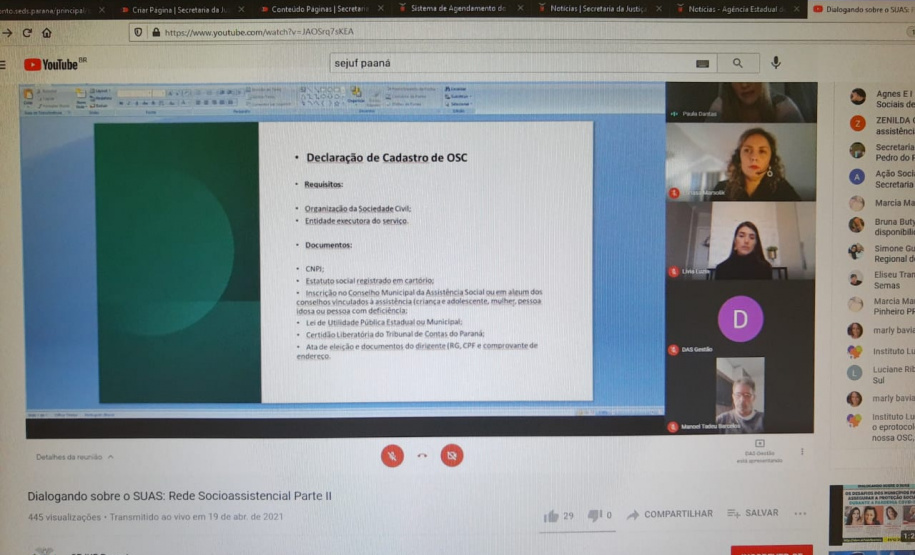This screenshot has width=915, height=555.
Task: Click the browser address bar URL
Action: [259, 32]
